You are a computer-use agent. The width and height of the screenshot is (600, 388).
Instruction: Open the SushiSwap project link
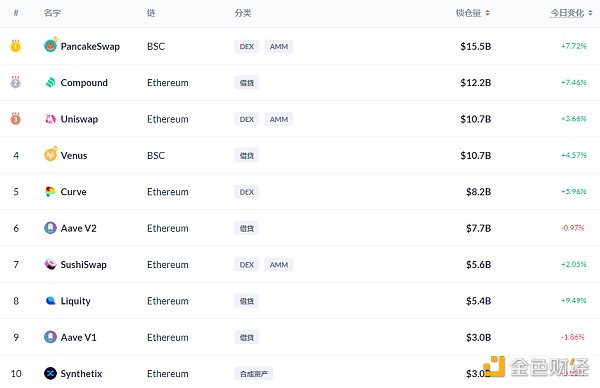tap(83, 264)
